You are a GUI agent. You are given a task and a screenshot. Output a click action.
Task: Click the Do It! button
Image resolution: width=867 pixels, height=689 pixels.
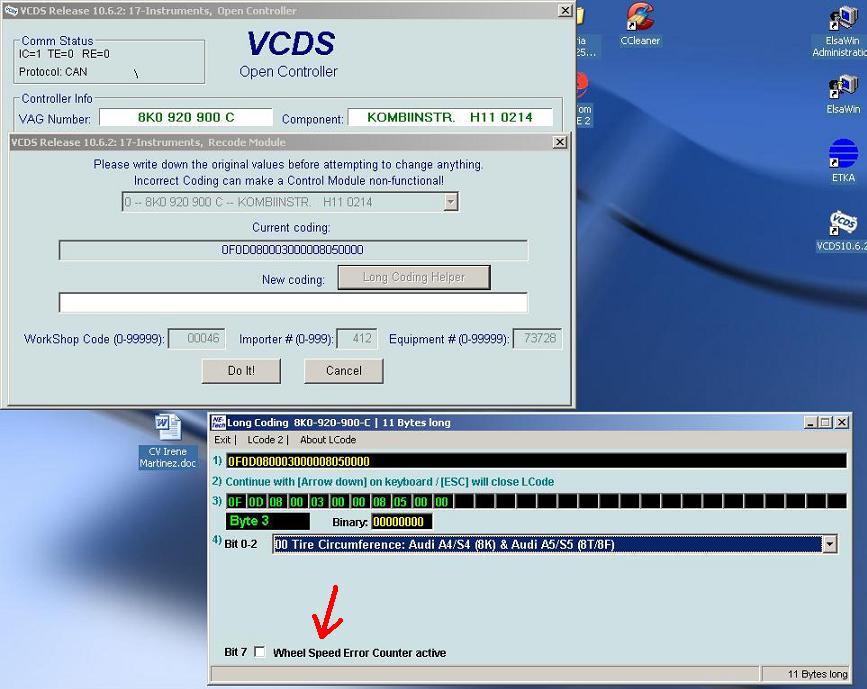click(241, 370)
